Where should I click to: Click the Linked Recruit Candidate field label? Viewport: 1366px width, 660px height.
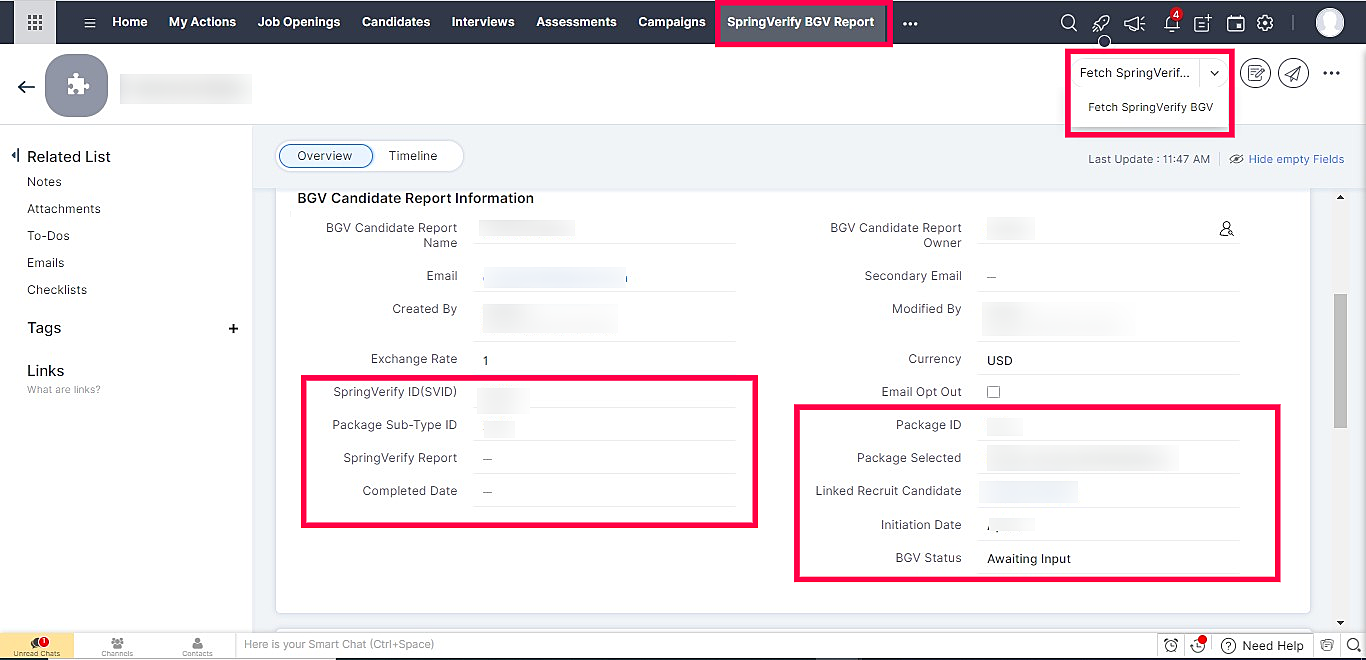coord(888,491)
